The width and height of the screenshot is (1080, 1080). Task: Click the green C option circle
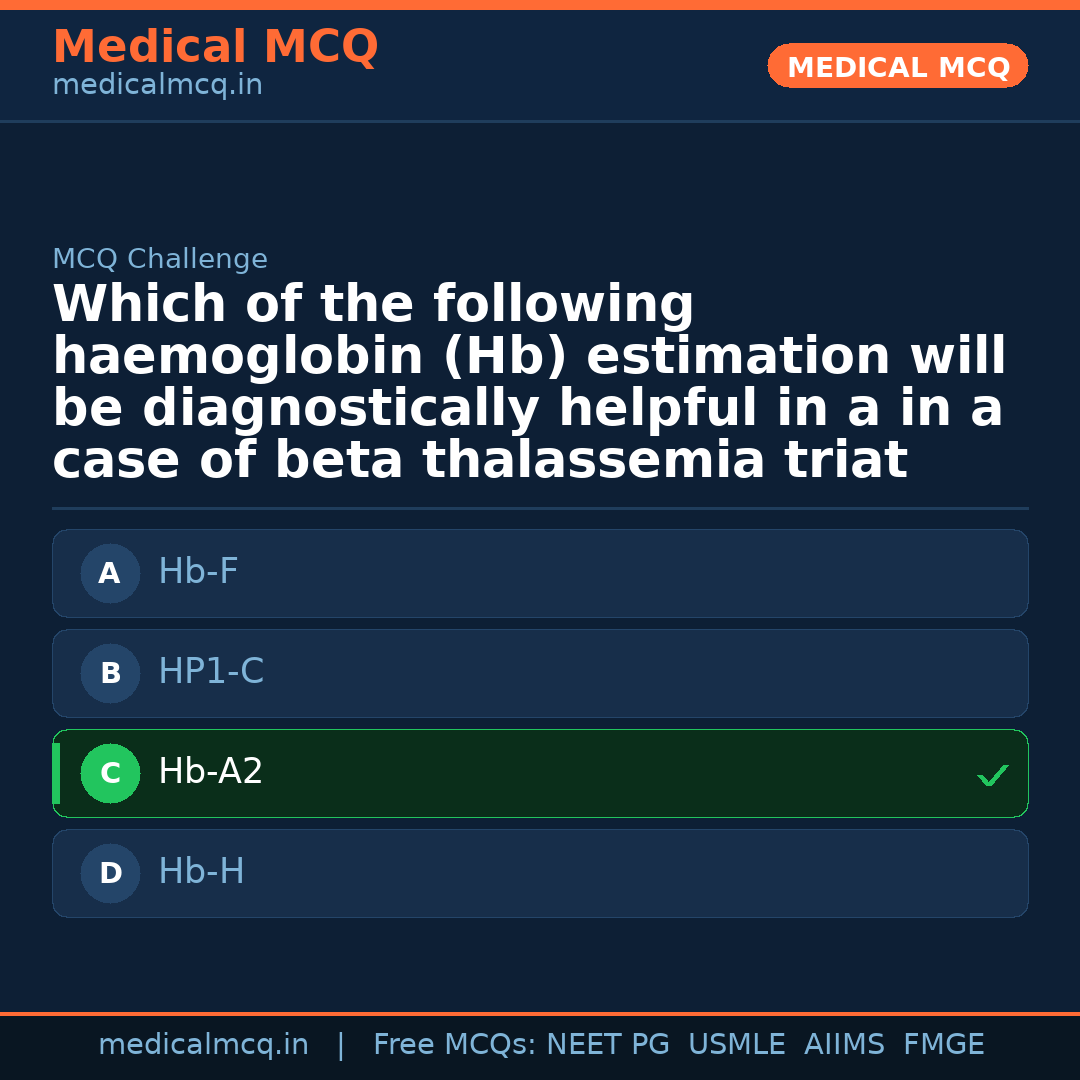point(110,773)
